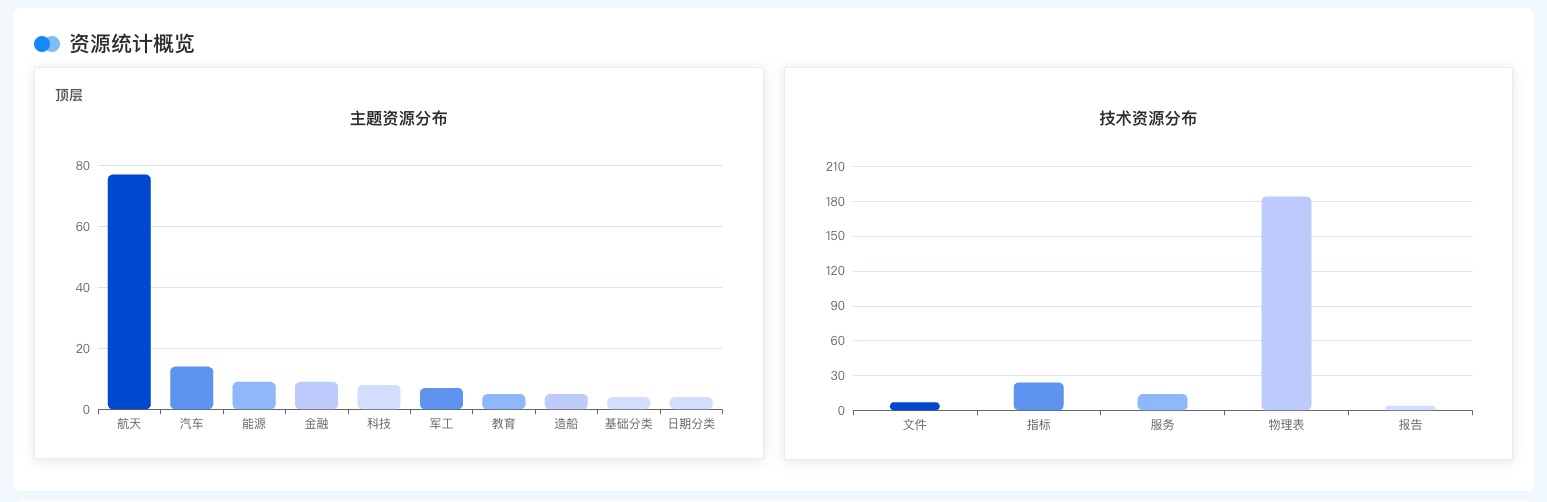1547x502 pixels.
Task: Click the 文件 bar in the technical chart
Action: coord(915,406)
